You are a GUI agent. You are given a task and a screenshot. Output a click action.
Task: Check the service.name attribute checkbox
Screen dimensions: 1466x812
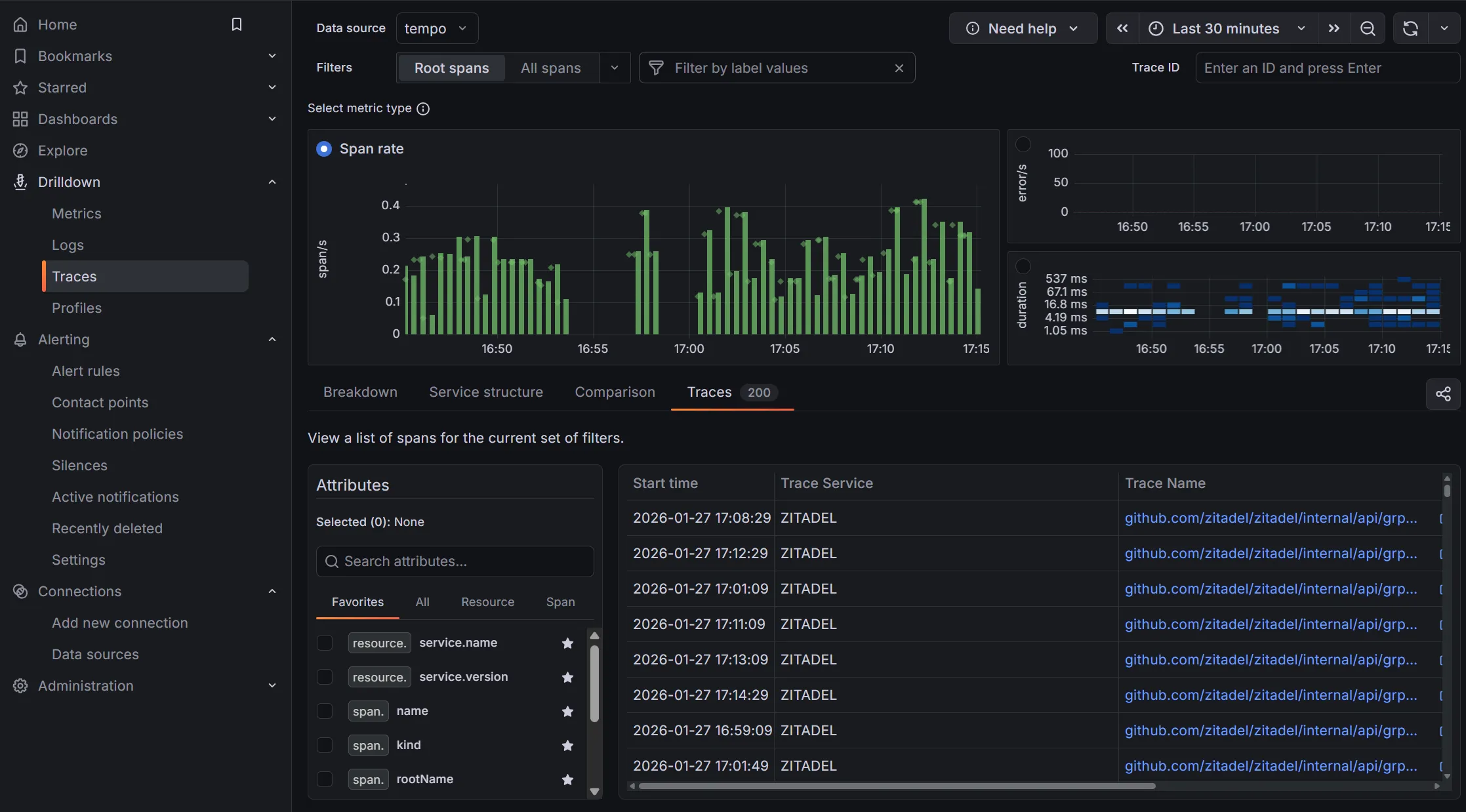[x=325, y=643]
